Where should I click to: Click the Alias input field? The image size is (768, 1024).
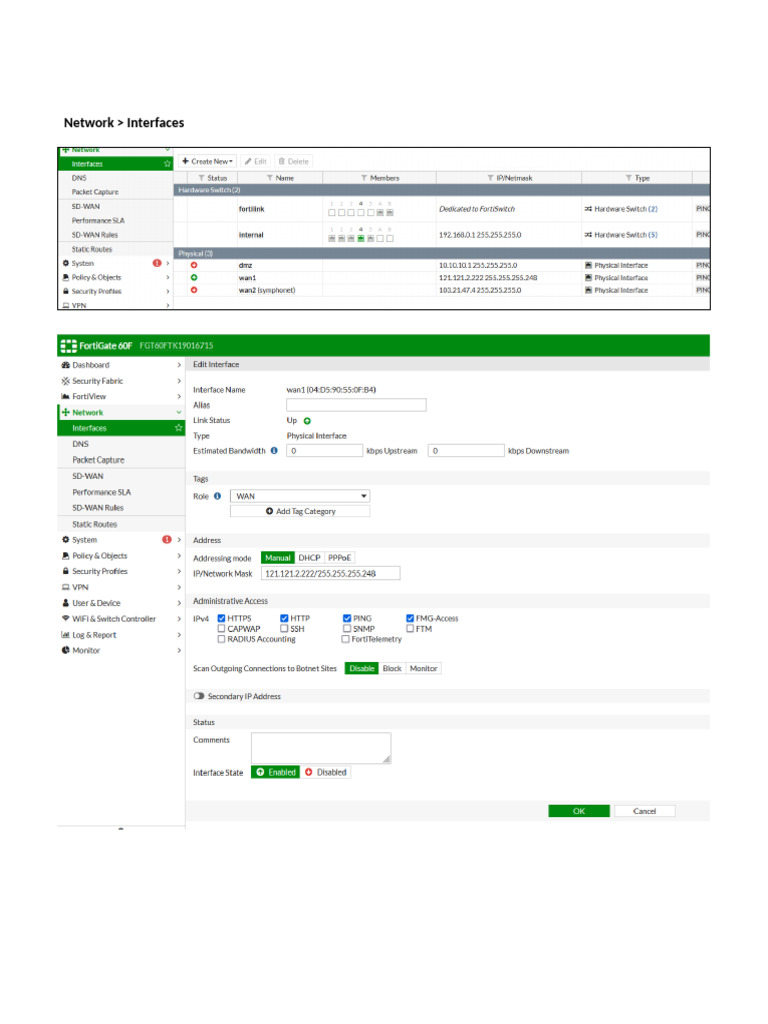point(356,405)
